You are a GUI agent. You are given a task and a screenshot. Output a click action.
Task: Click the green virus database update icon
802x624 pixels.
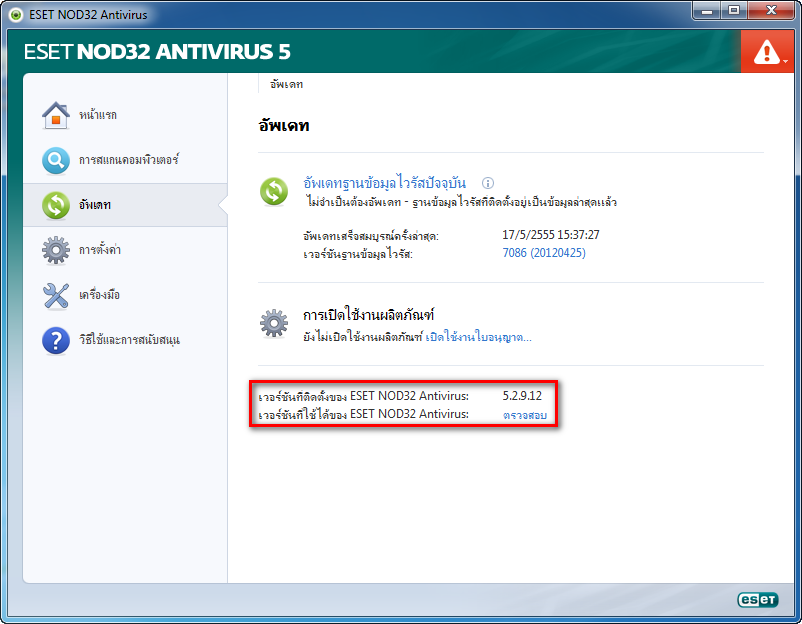pos(273,191)
